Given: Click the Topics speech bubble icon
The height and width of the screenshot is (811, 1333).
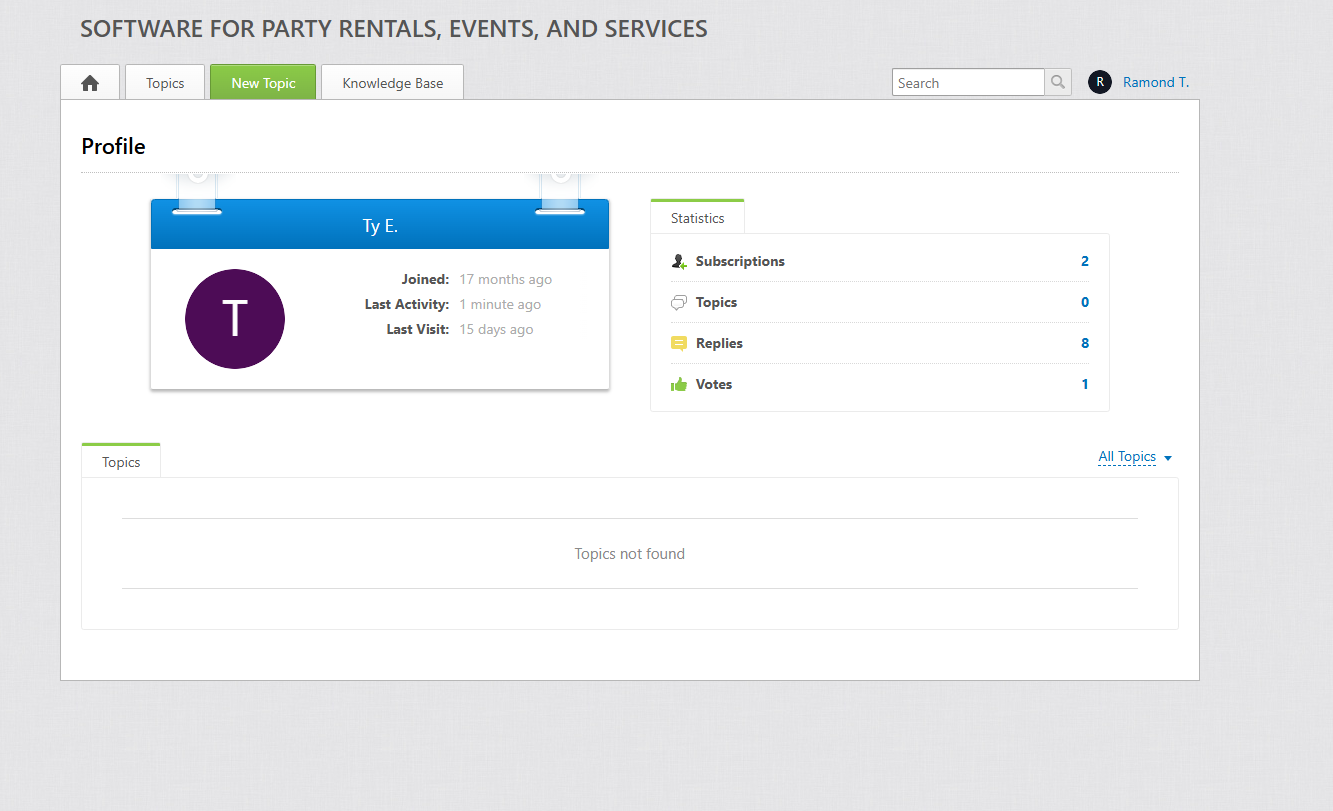Looking at the screenshot, I should pos(679,303).
